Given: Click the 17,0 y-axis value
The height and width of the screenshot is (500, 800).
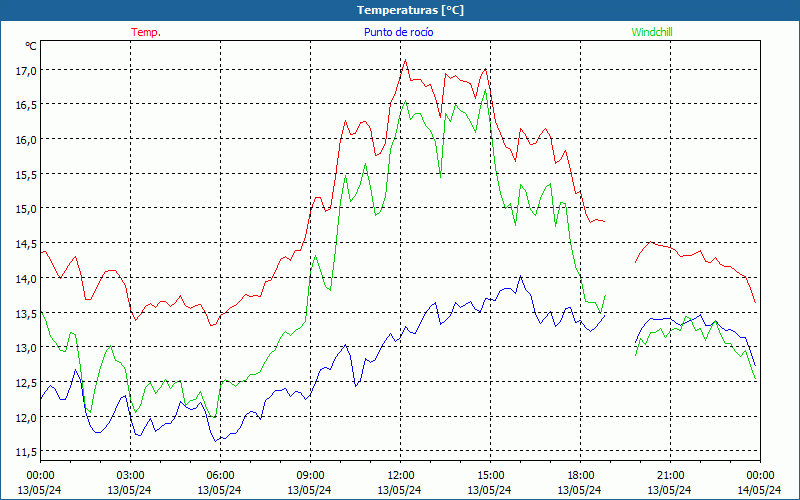Looking at the screenshot, I should click(26, 70).
